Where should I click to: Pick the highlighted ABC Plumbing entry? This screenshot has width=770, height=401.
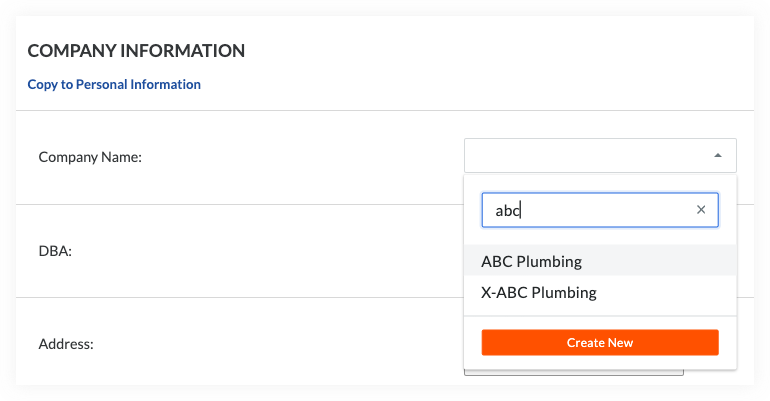[532, 261]
